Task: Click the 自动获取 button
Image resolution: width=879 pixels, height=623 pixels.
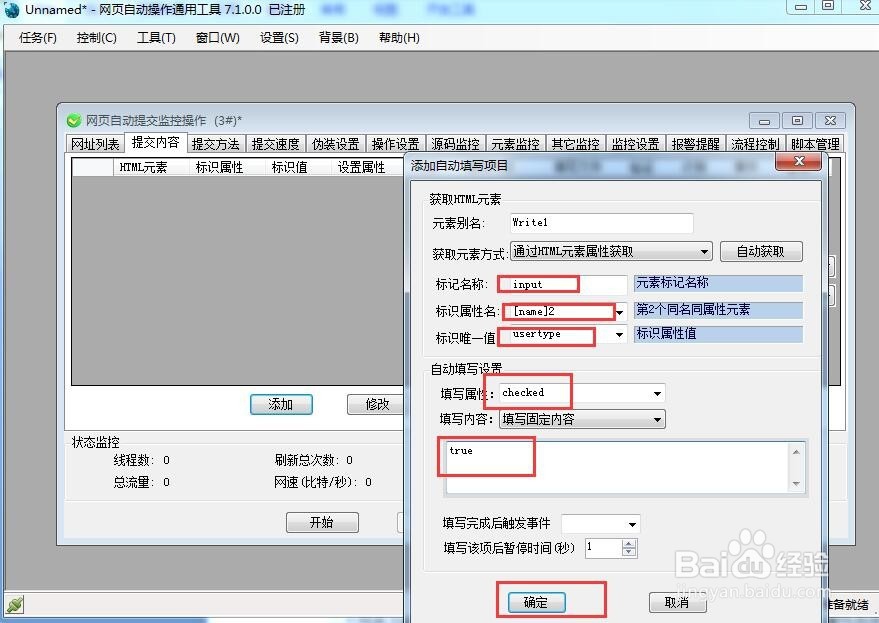Action: point(761,251)
